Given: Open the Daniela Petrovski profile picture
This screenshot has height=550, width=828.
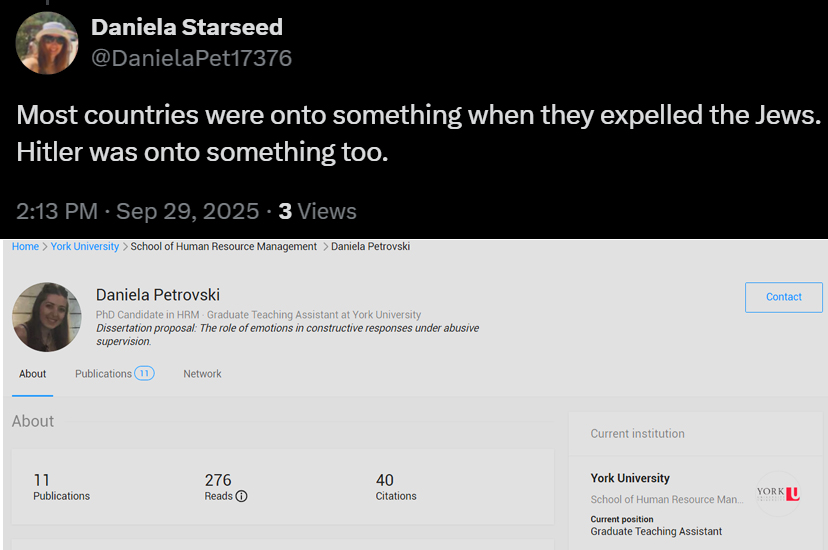Looking at the screenshot, I should pyautogui.click(x=47, y=317).
